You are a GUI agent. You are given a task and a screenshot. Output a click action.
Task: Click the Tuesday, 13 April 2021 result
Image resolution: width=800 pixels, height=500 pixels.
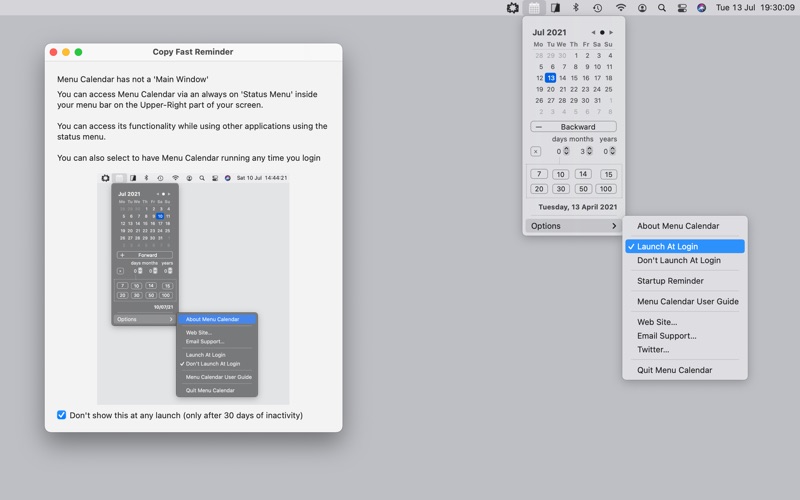[578, 207]
